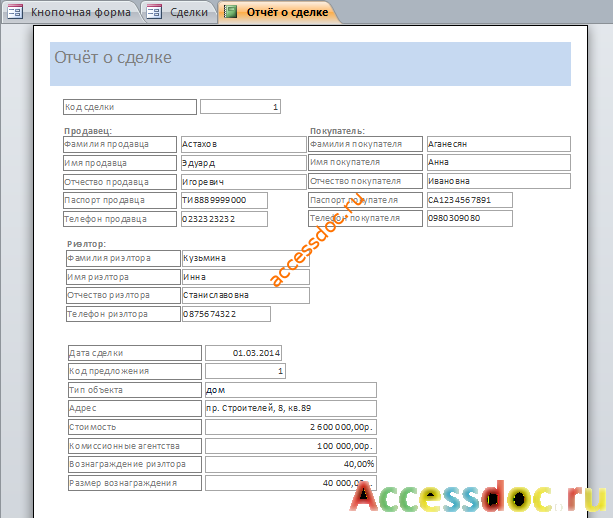Select address пр. Строителей, 8, кв.89
The image size is (613, 518).
pos(291,408)
